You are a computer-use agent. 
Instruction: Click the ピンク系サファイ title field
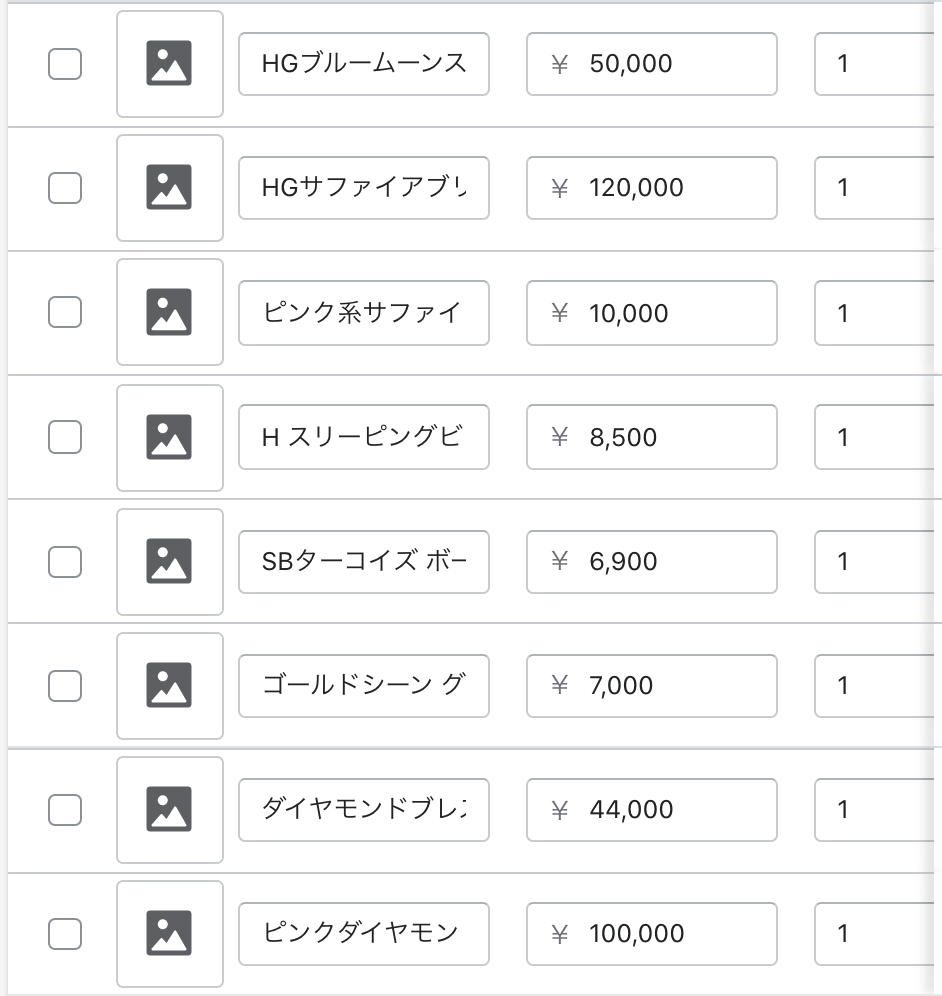(x=364, y=312)
